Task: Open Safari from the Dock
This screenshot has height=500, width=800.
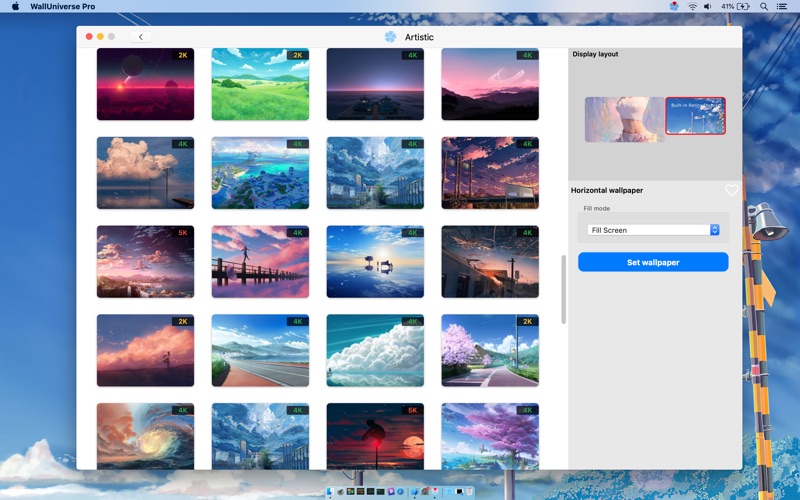Action: (x=400, y=491)
